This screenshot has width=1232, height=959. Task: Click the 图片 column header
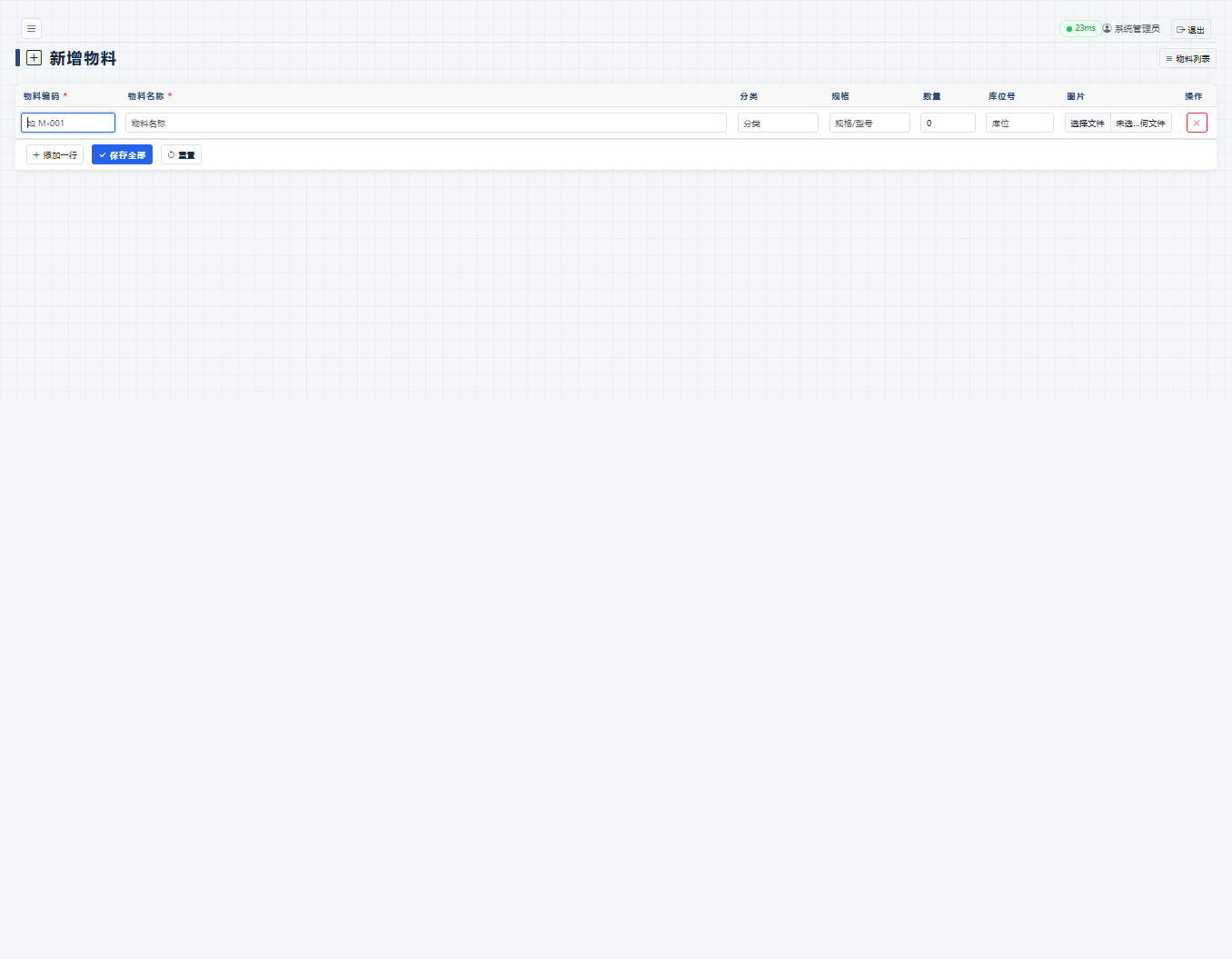(1076, 96)
